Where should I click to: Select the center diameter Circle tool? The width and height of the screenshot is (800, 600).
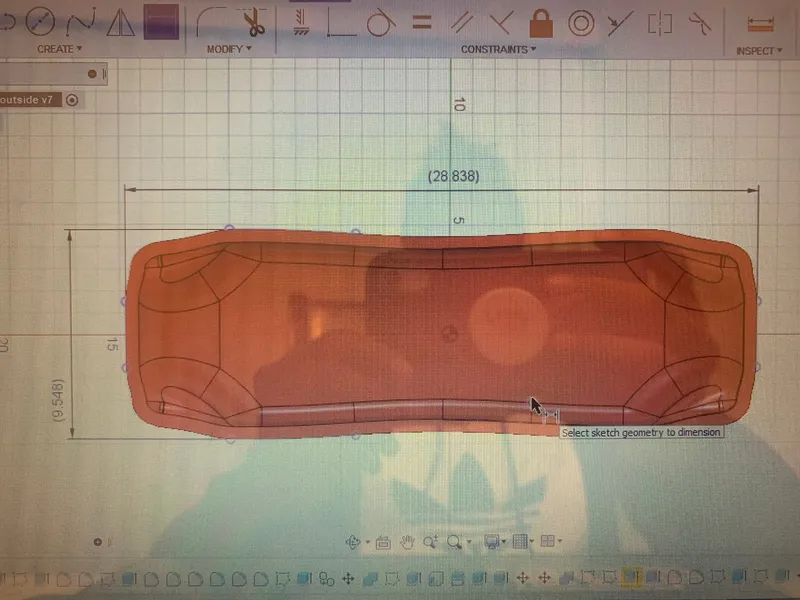[40, 21]
